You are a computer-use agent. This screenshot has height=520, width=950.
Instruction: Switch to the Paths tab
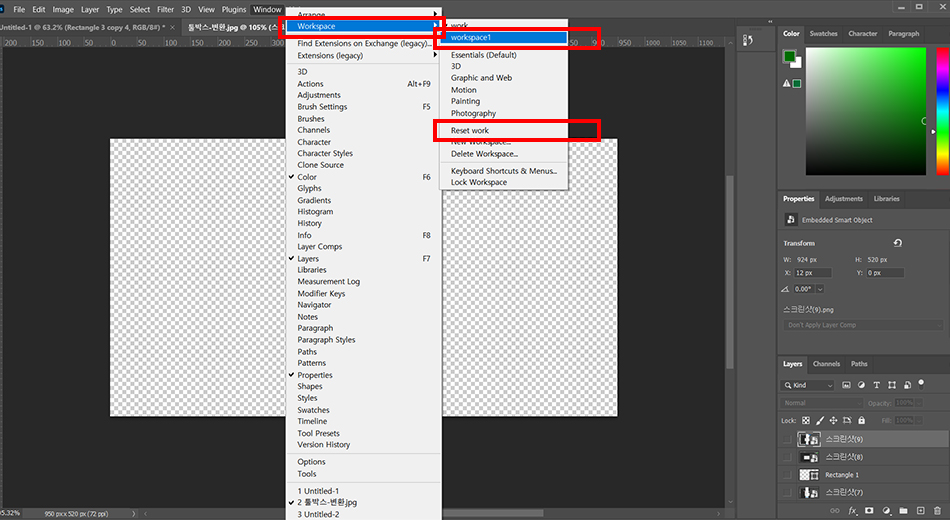pyautogui.click(x=859, y=364)
